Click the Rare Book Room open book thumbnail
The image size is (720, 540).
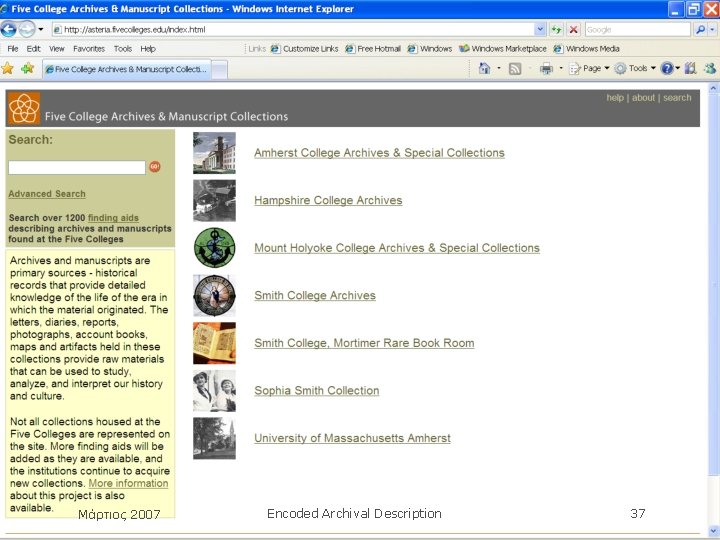(214, 343)
